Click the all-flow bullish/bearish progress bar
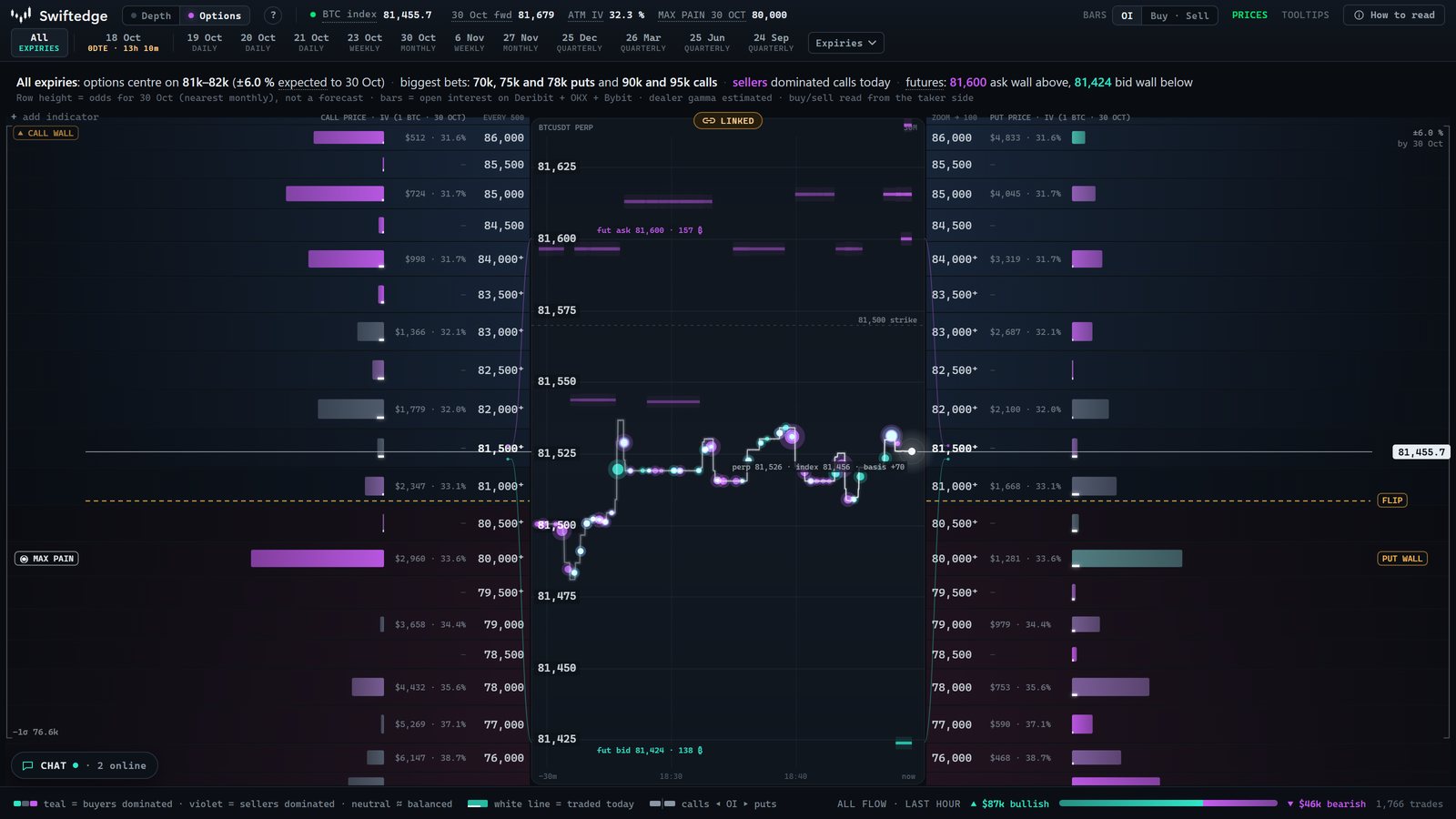Viewport: 1456px width, 819px height. coord(1168,804)
